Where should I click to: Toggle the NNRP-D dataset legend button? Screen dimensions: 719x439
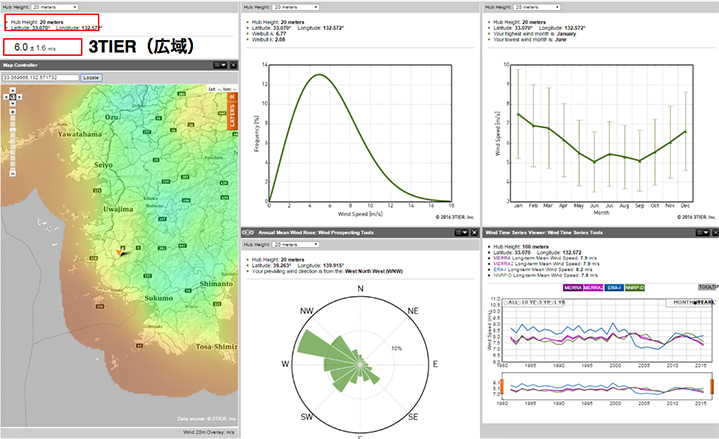tap(635, 288)
